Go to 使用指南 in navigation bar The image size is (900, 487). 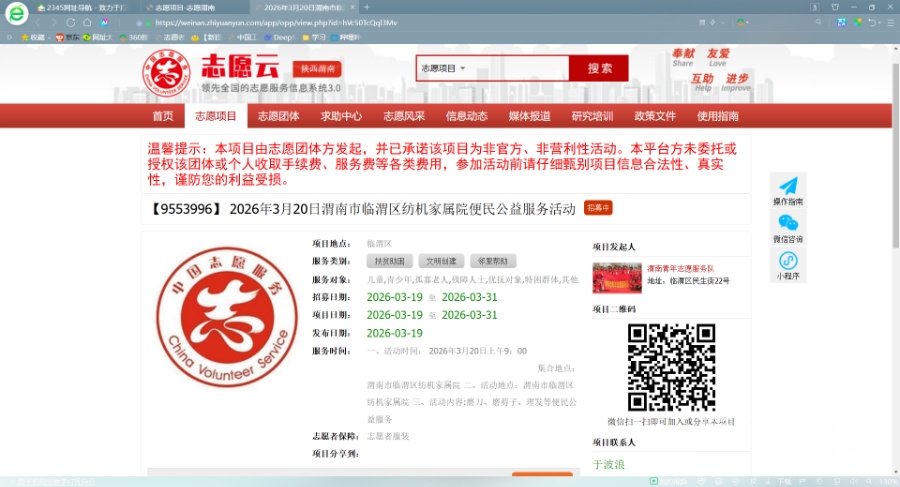[x=717, y=116]
